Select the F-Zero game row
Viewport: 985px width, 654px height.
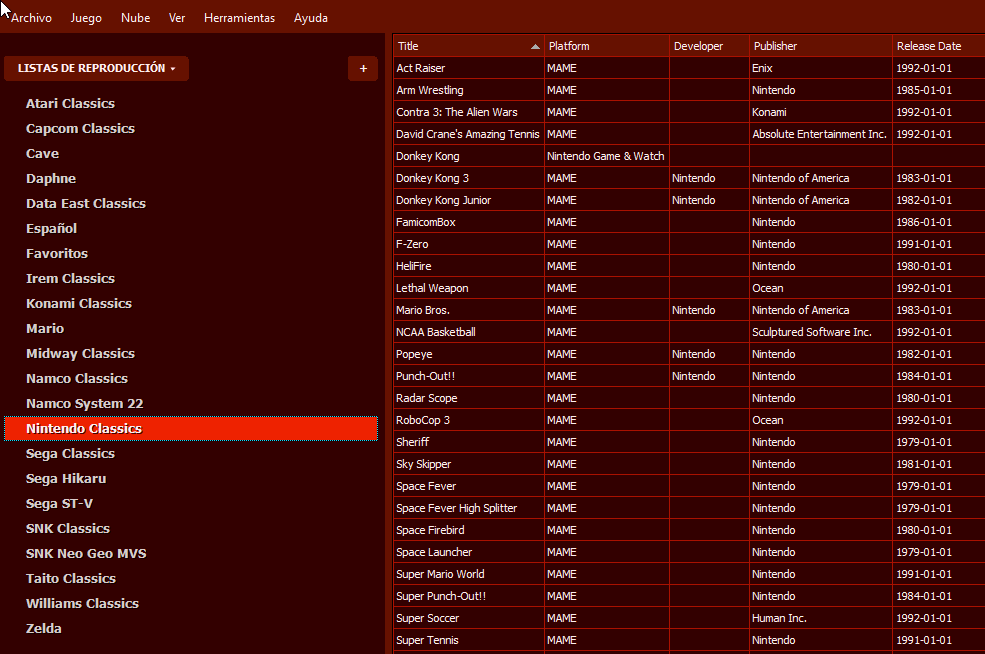pos(689,244)
